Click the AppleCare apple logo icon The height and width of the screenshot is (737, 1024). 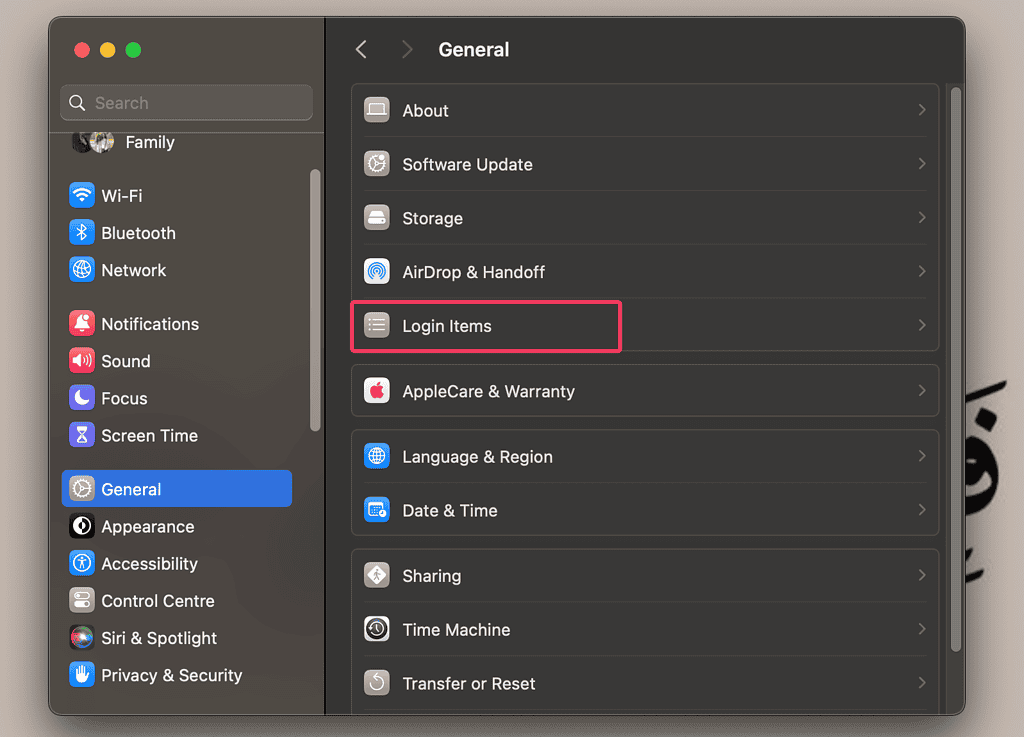pyautogui.click(x=376, y=391)
